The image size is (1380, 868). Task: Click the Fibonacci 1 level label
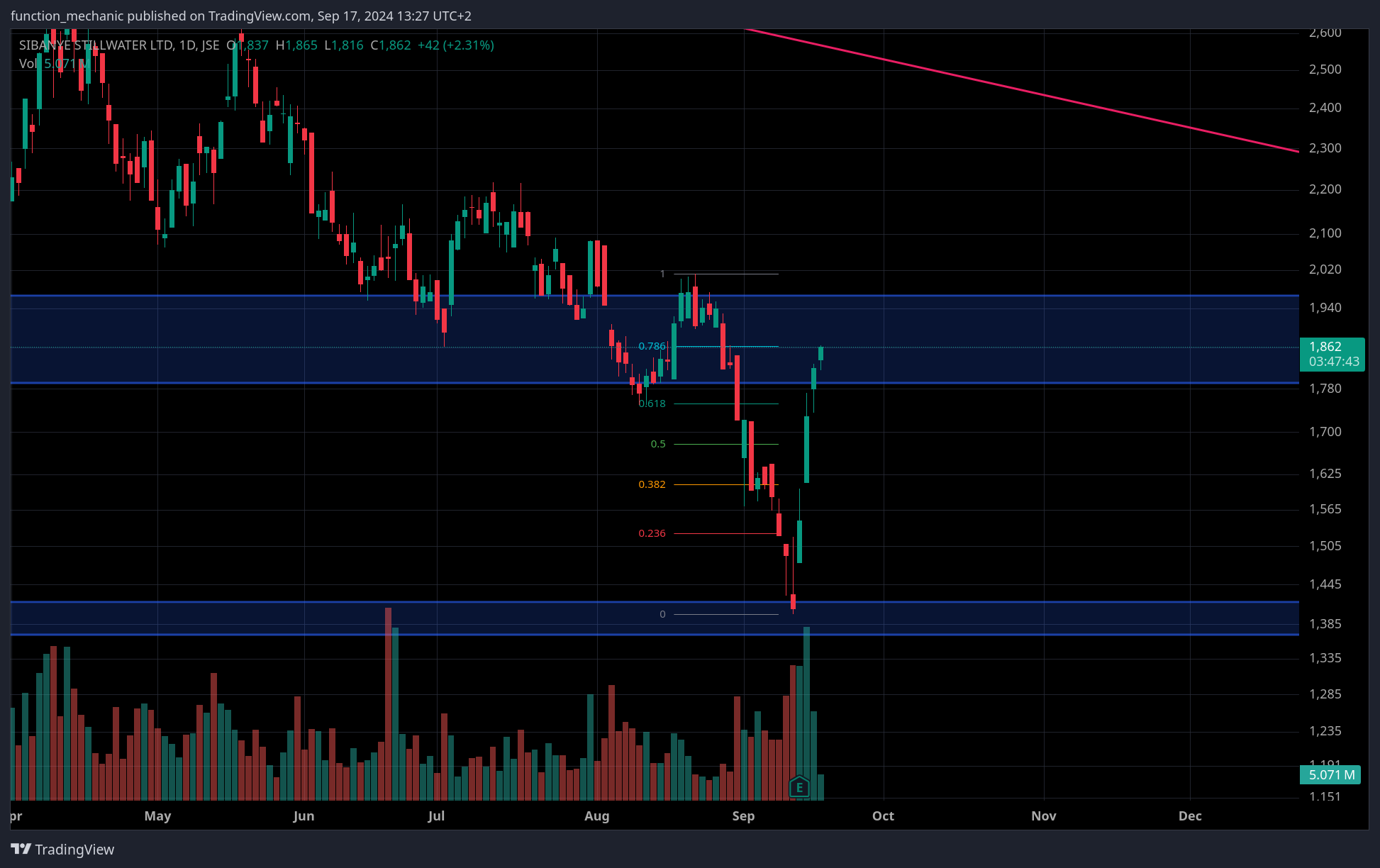(x=662, y=274)
